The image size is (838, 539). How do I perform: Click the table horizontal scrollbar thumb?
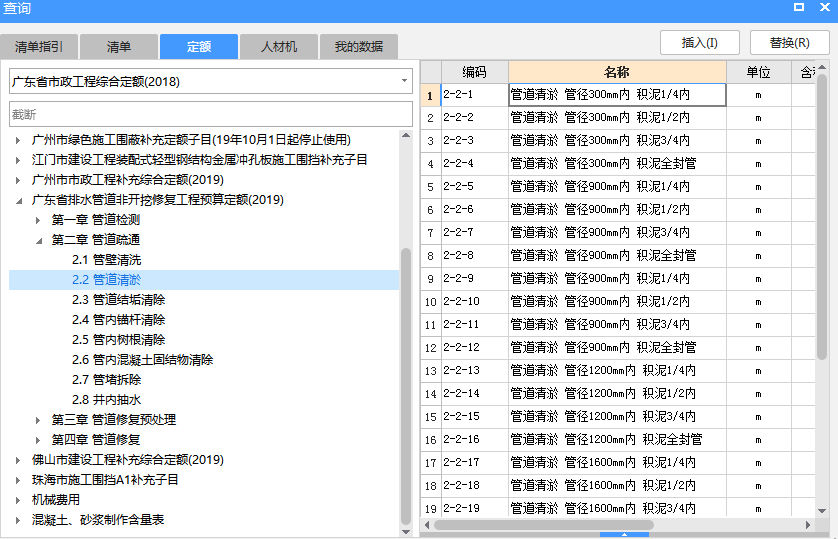pos(544,525)
